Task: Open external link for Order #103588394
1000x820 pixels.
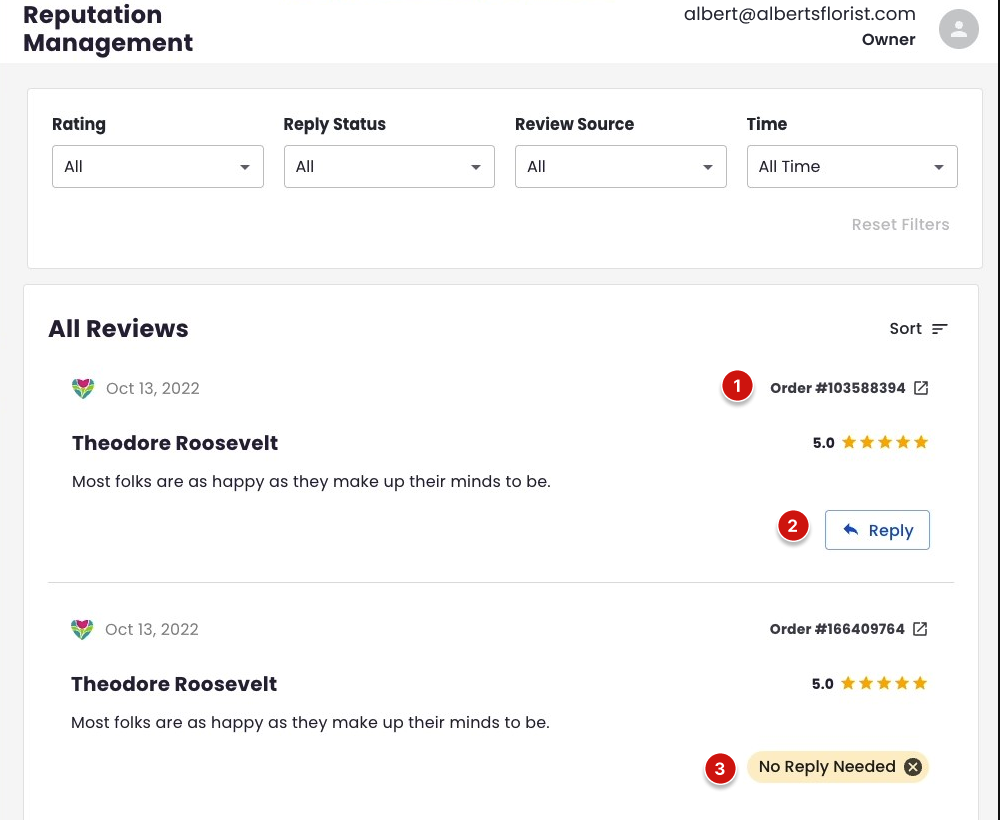Action: [x=921, y=388]
